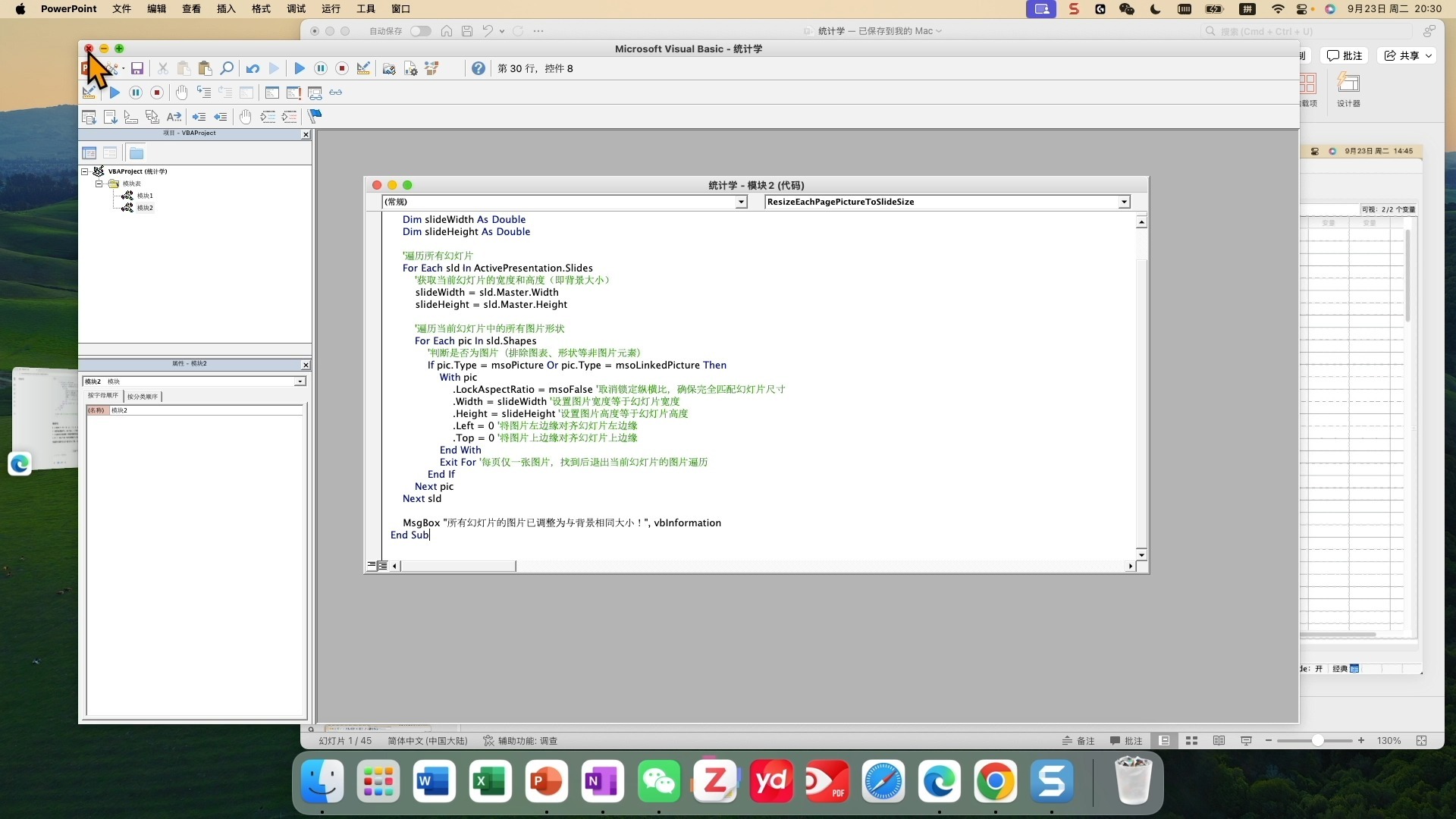Run the macro with Play icon
1456x819 pixels.
300,69
